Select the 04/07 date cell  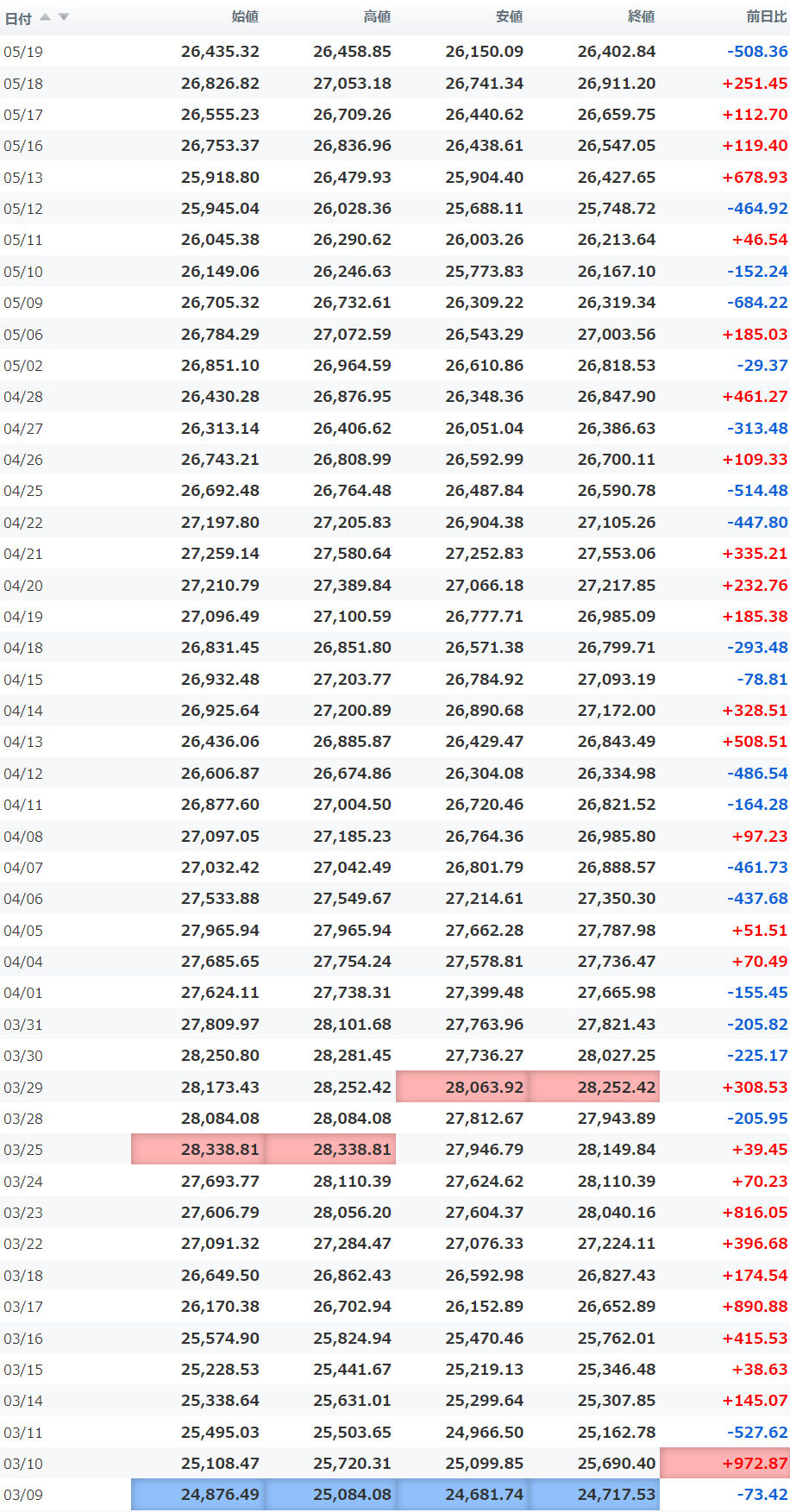tap(23, 868)
